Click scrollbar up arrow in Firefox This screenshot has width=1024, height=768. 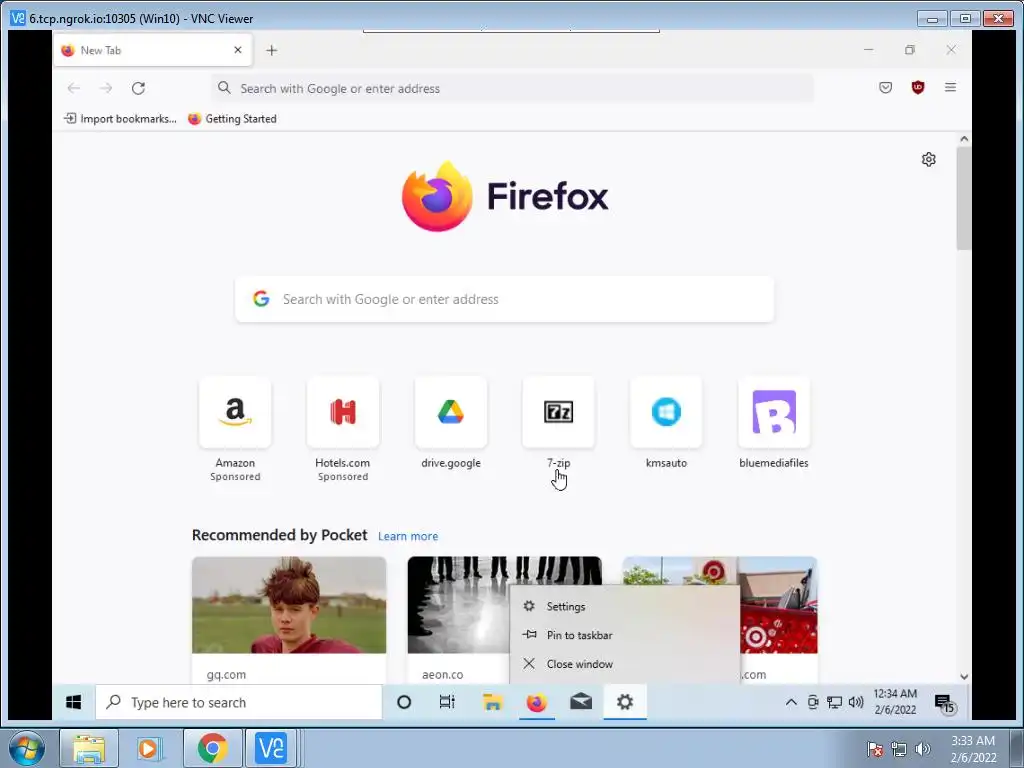(x=964, y=139)
